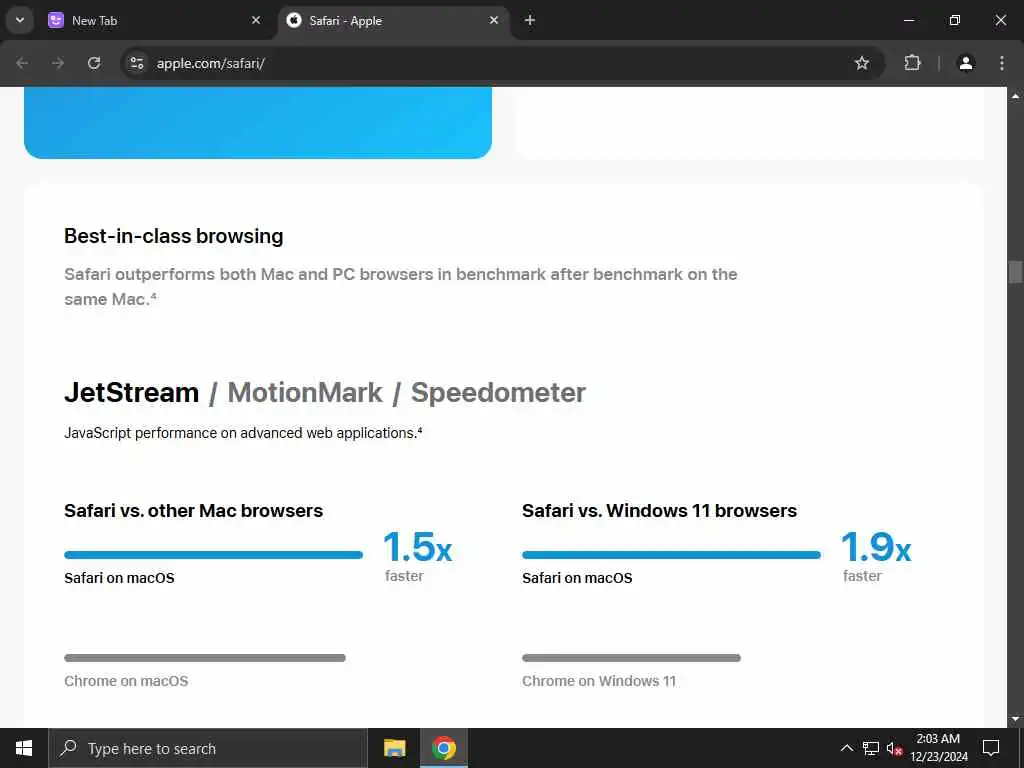Show hidden system tray icons

(846, 748)
